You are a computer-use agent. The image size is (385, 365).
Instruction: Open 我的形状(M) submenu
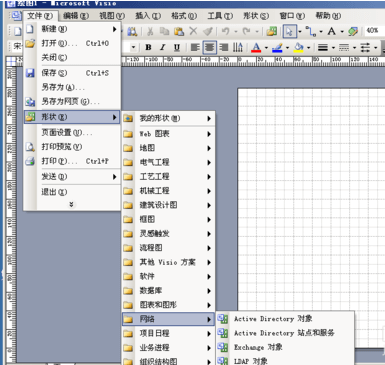(168, 118)
